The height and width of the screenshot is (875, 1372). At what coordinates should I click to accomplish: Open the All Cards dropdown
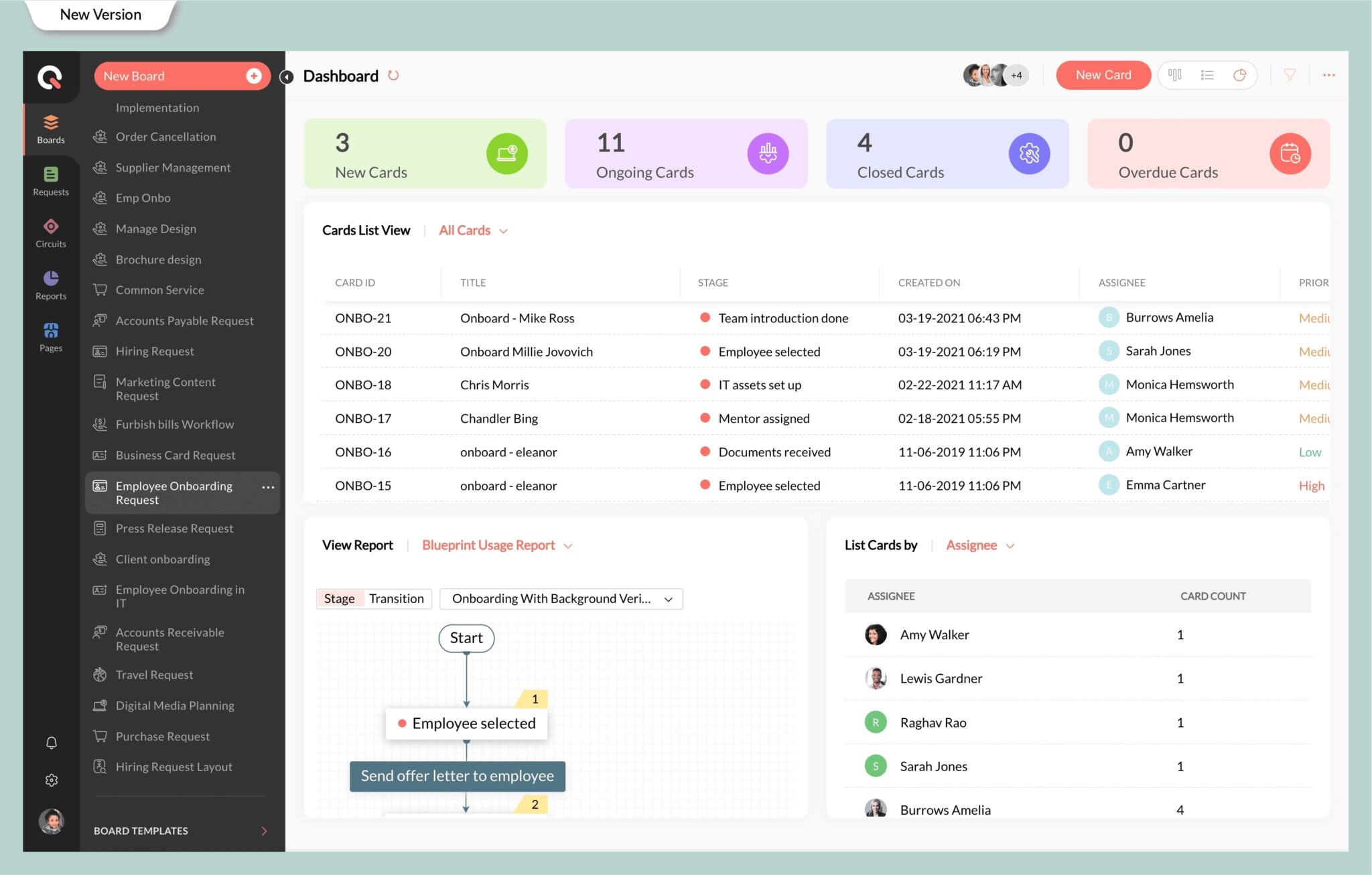pos(473,230)
